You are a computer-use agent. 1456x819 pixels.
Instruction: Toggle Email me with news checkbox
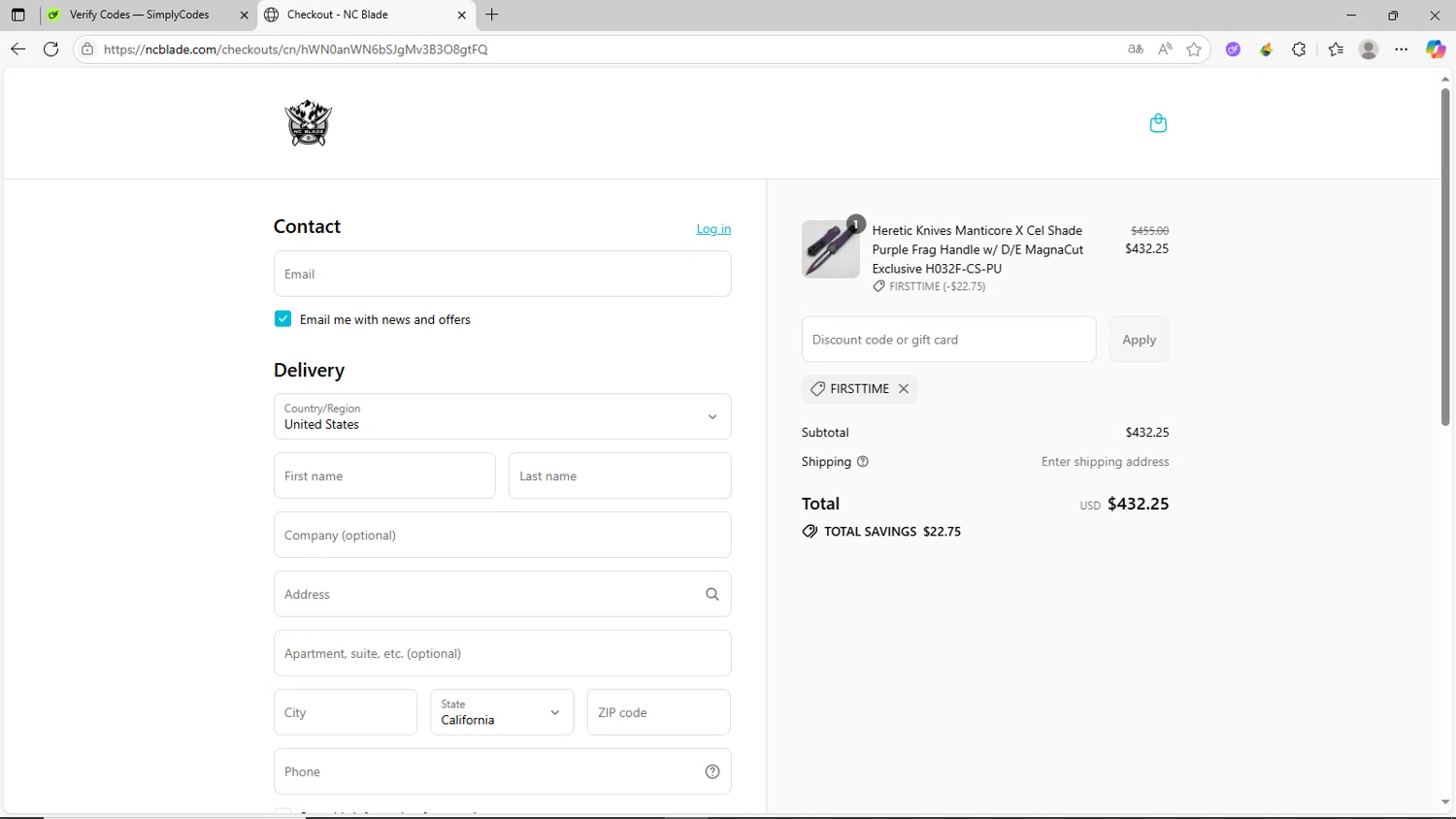(282, 318)
